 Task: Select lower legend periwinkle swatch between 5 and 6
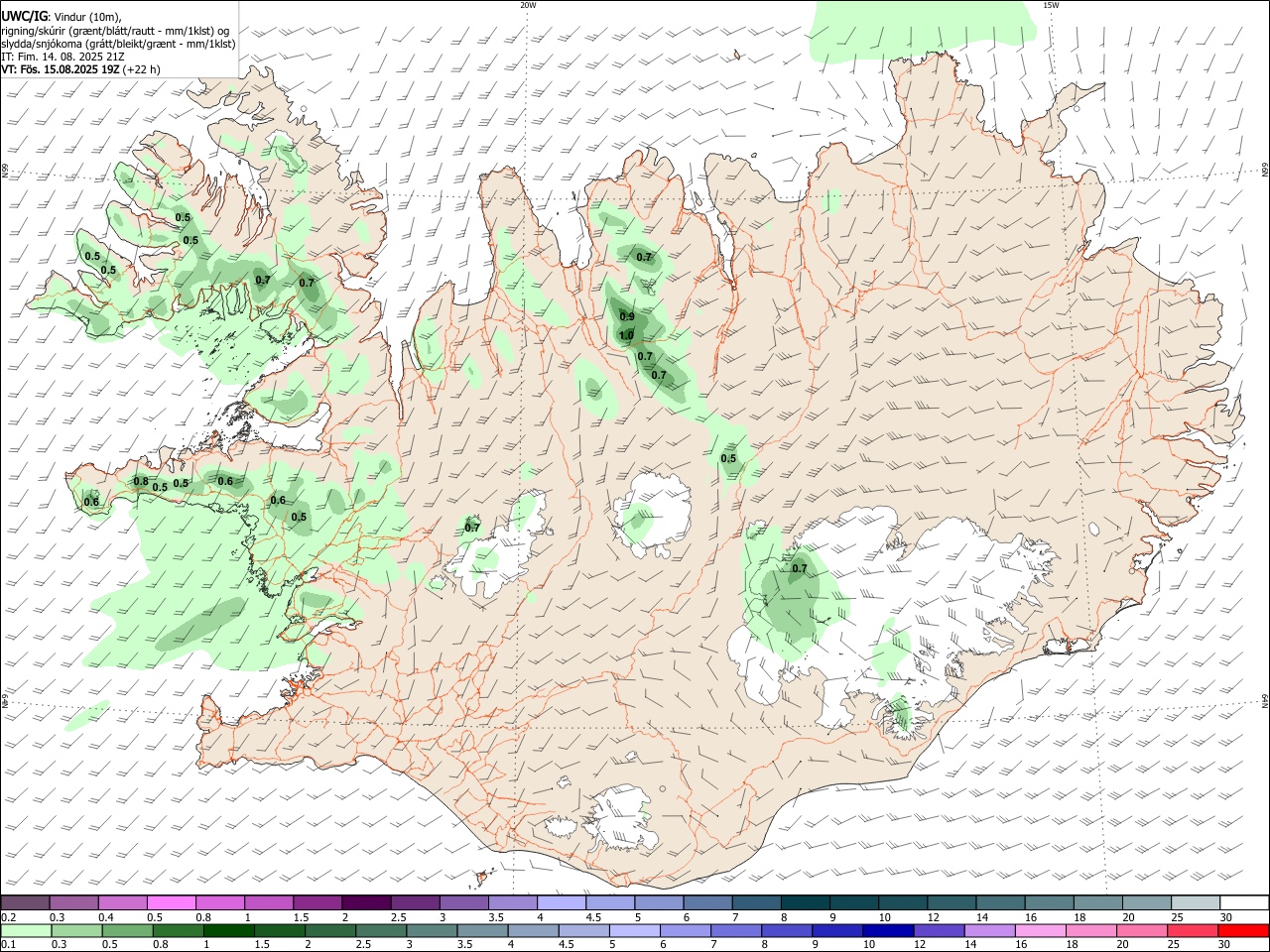click(x=634, y=930)
